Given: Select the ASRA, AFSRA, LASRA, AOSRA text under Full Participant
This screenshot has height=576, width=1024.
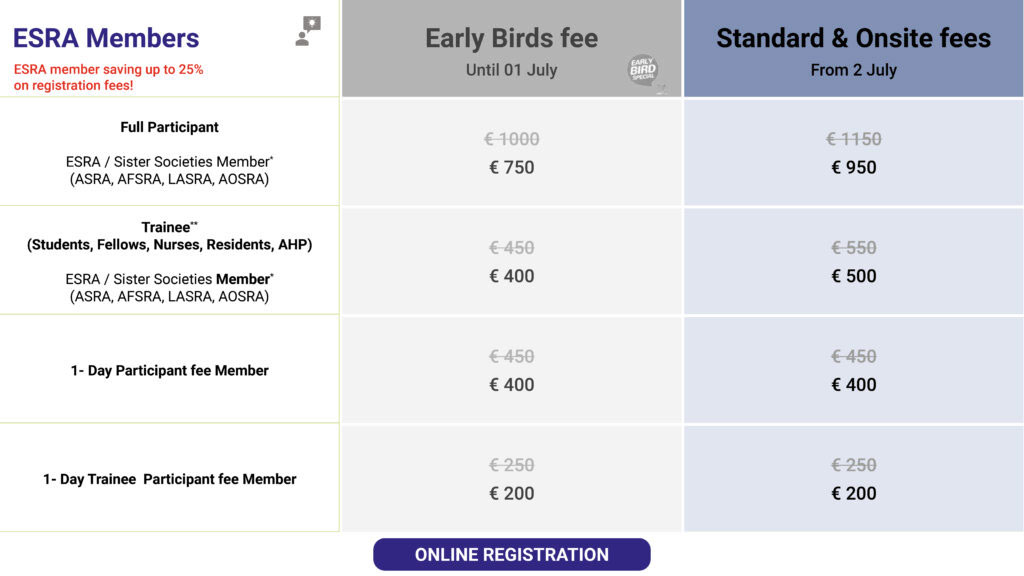Looking at the screenshot, I should 169,180.
